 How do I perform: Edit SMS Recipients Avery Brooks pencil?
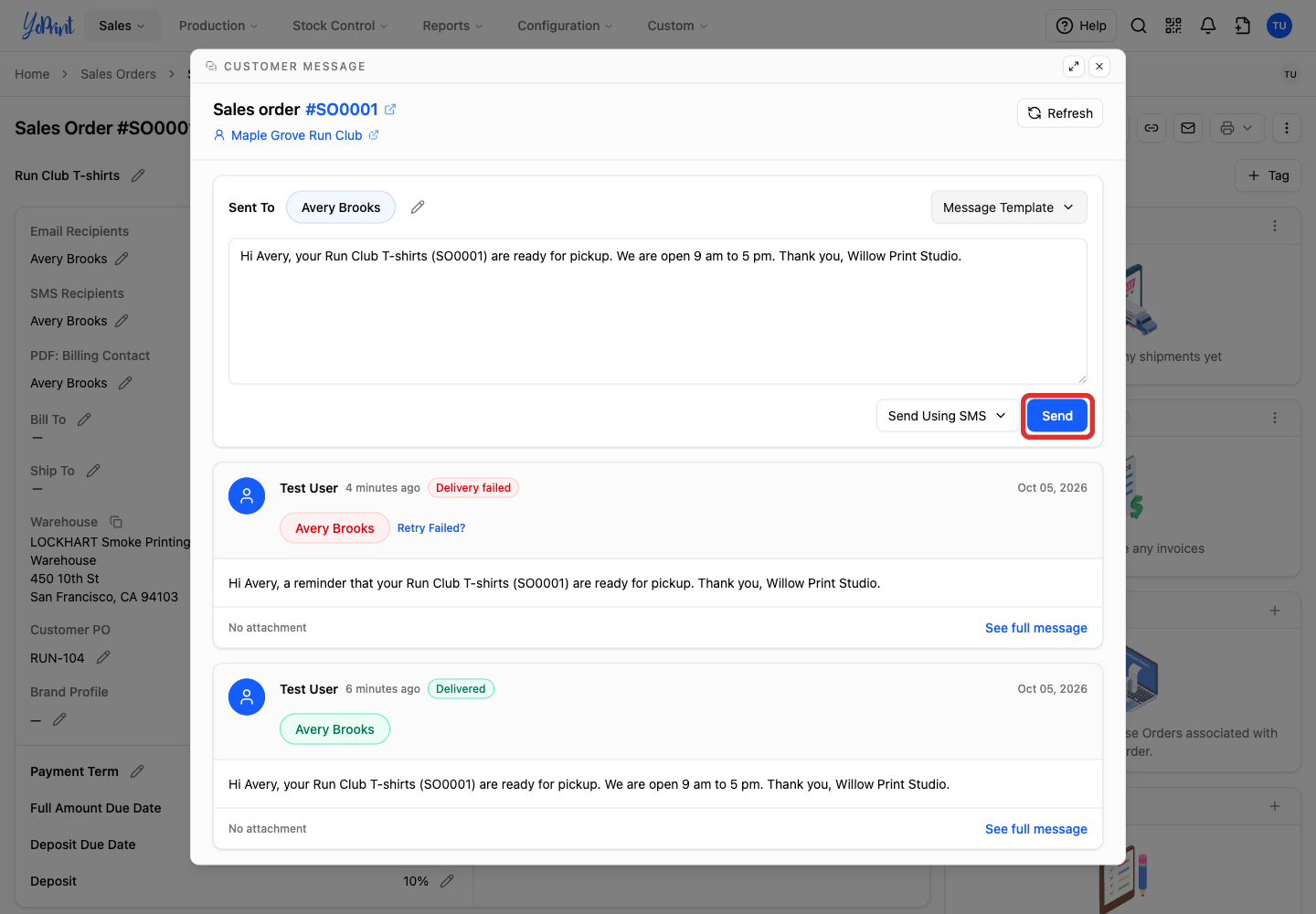point(122,321)
